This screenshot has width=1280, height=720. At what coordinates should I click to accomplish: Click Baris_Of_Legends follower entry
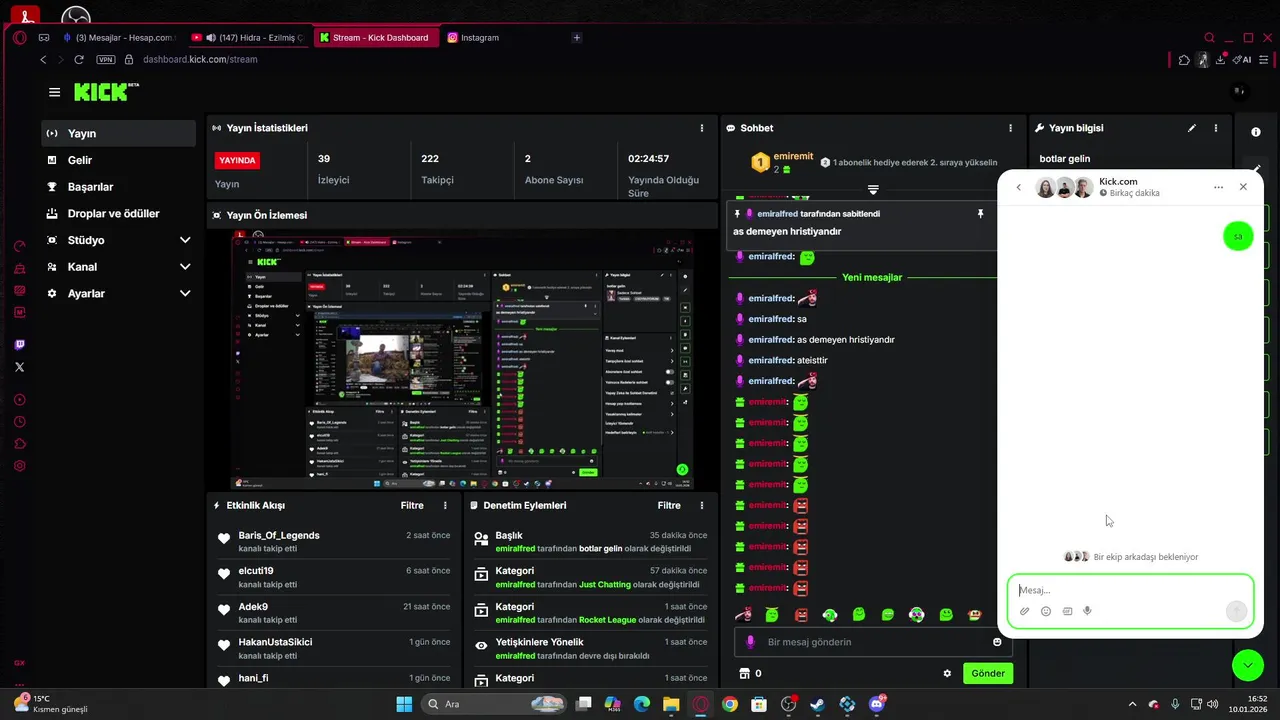279,536
